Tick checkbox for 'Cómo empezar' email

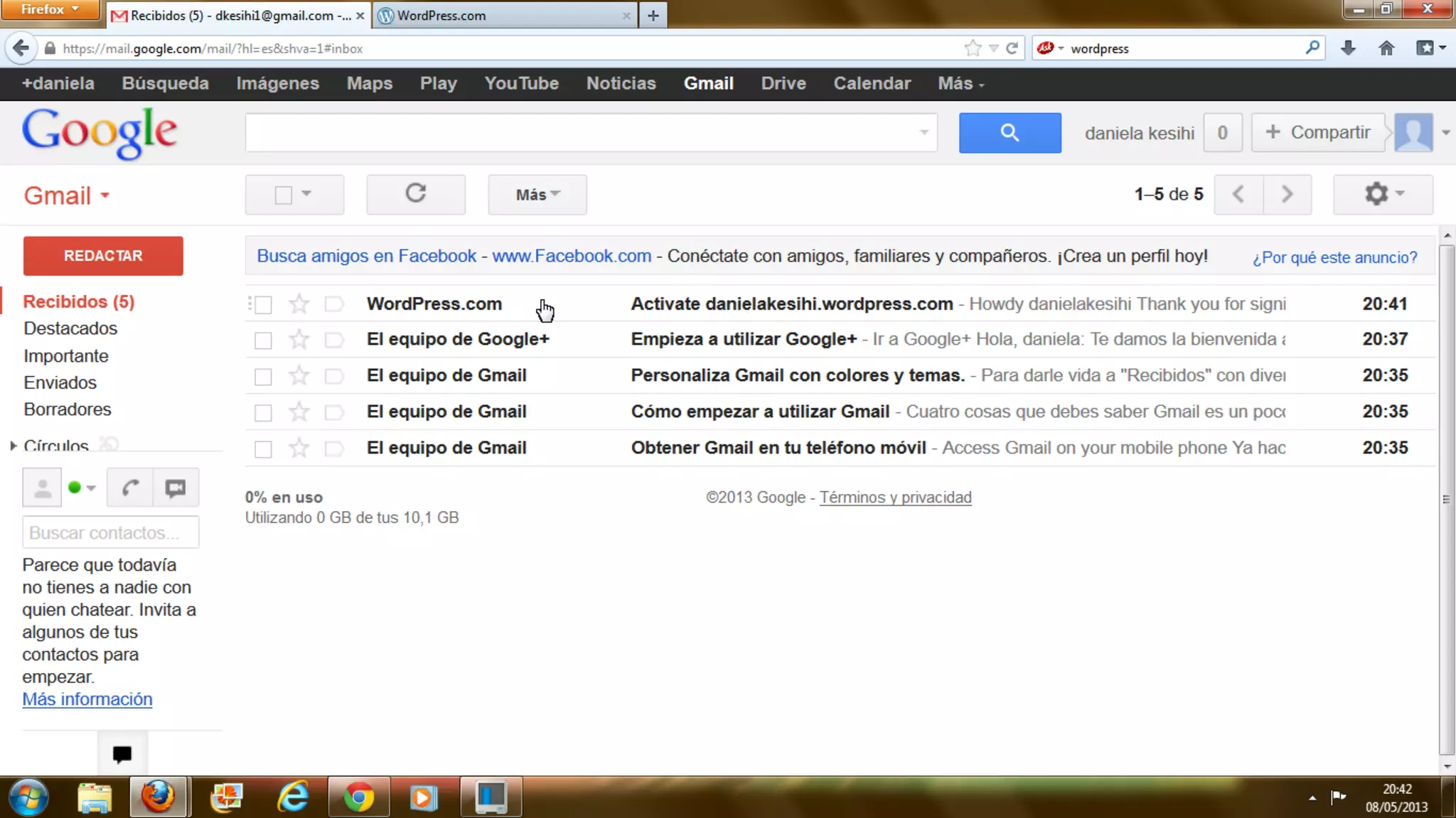point(263,413)
